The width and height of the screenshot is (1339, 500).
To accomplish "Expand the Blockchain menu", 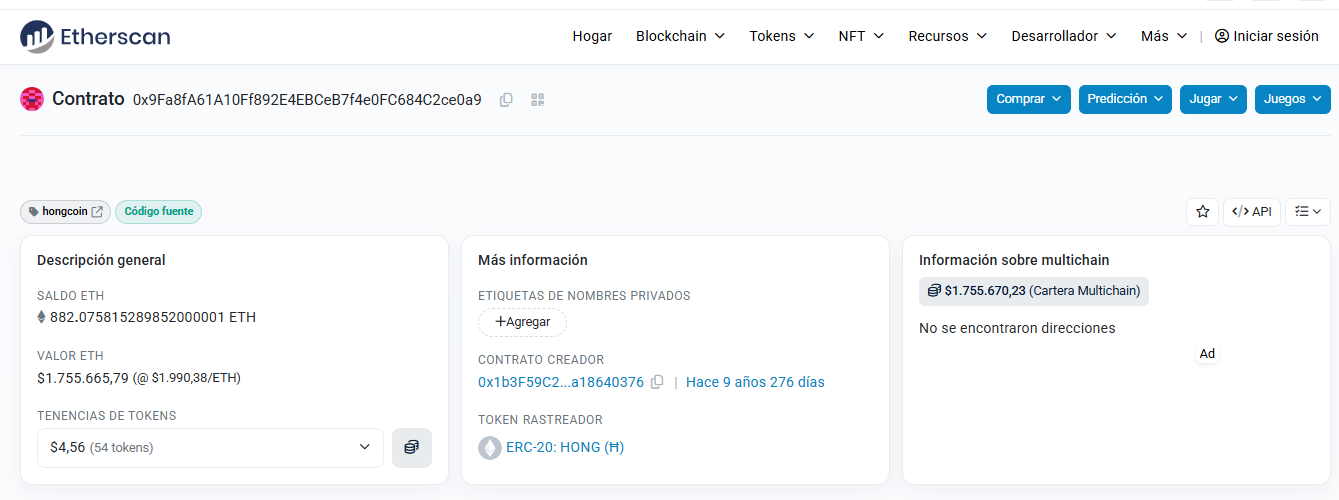I will (x=680, y=36).
